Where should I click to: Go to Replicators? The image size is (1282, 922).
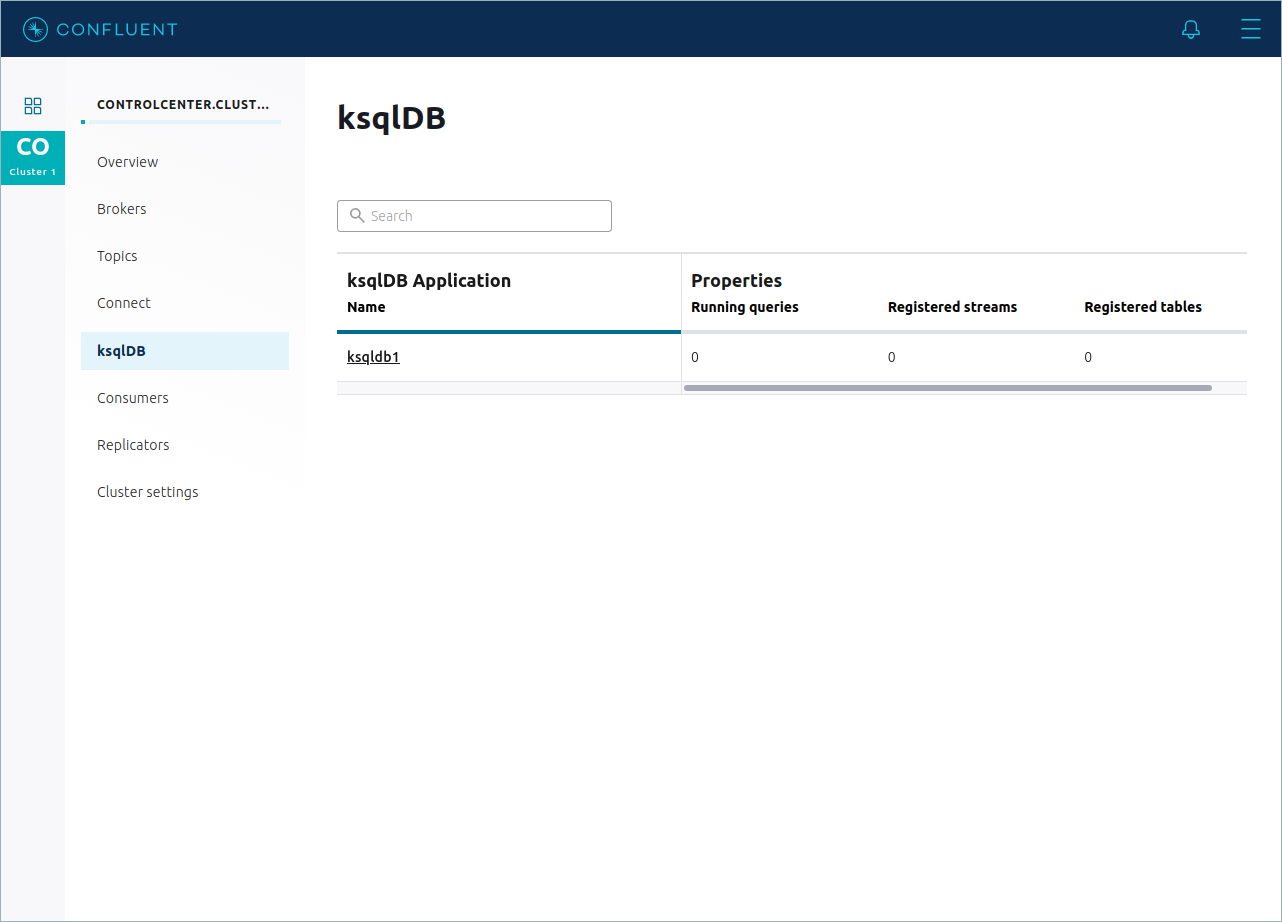pyautogui.click(x=133, y=445)
